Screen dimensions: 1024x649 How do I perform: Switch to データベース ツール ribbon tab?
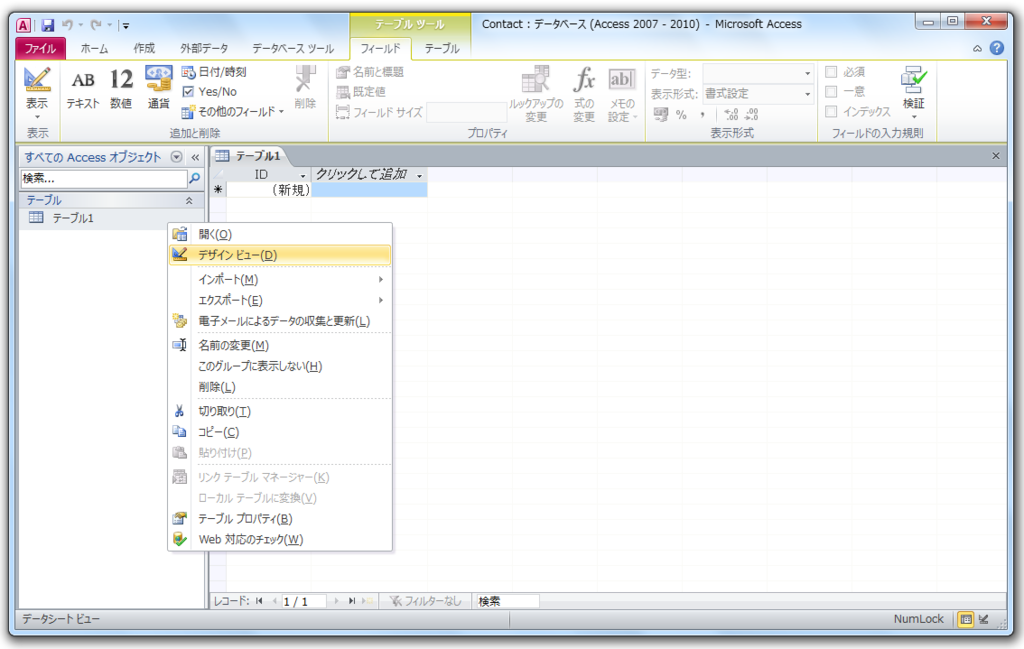[293, 48]
